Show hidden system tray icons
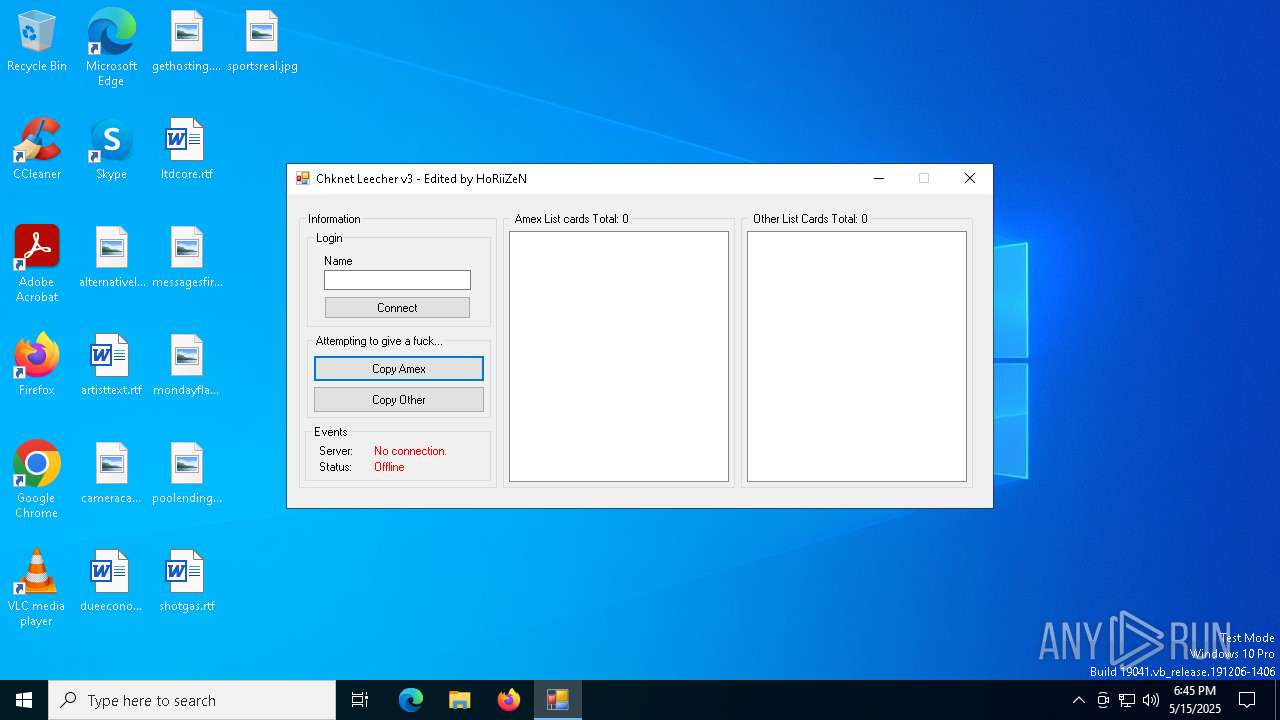The width and height of the screenshot is (1280, 720). pyautogui.click(x=1078, y=700)
